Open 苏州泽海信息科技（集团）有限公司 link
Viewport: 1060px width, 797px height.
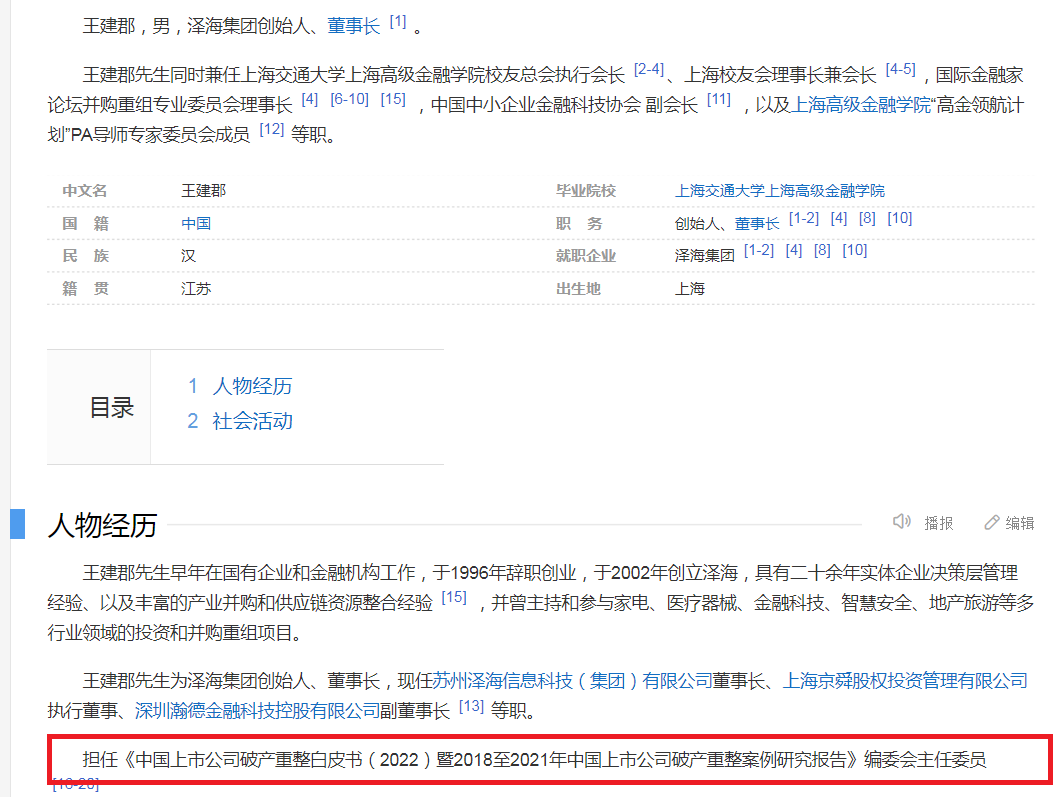(572, 681)
